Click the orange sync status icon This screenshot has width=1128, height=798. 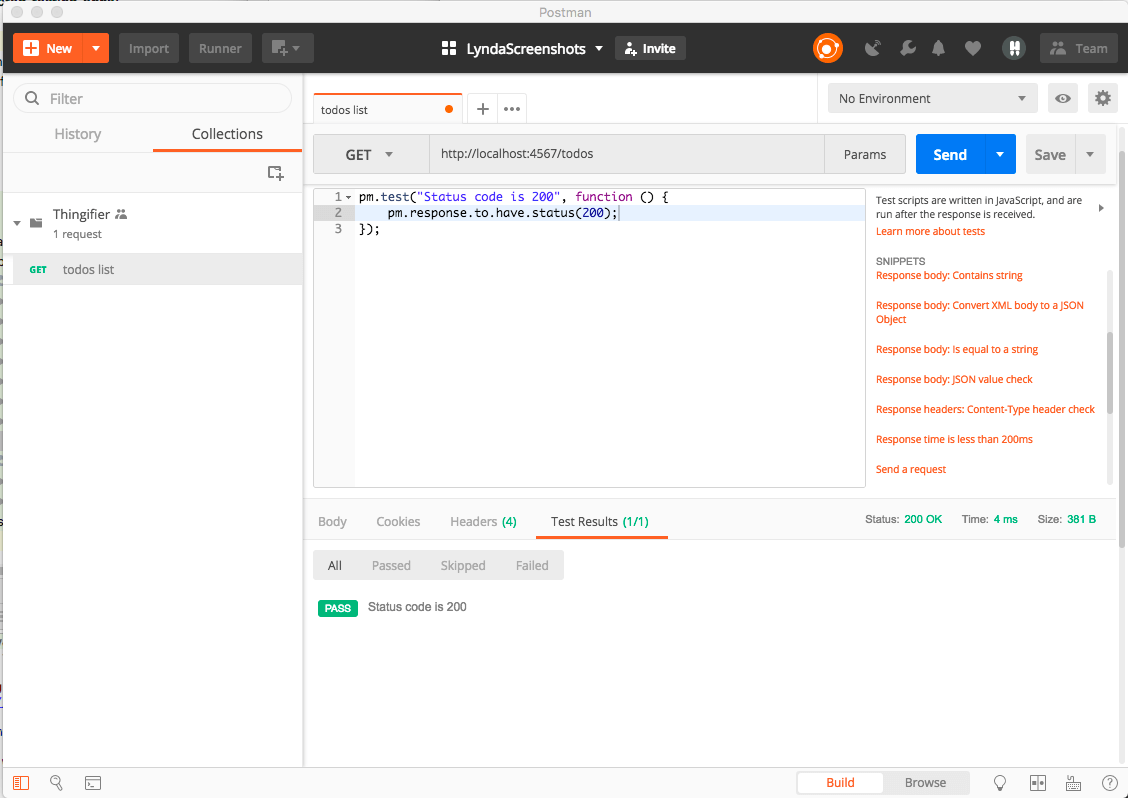coord(827,48)
